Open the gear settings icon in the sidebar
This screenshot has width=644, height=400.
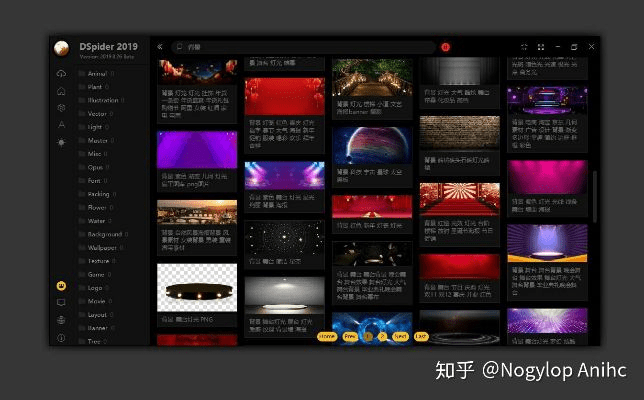[61, 108]
